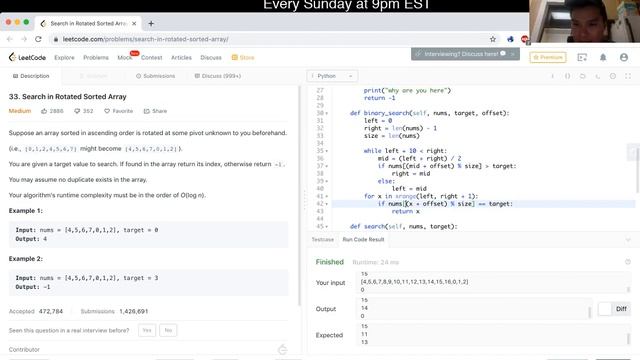The height and width of the screenshot is (360, 640).
Task: Share this problem
Action: [155, 111]
